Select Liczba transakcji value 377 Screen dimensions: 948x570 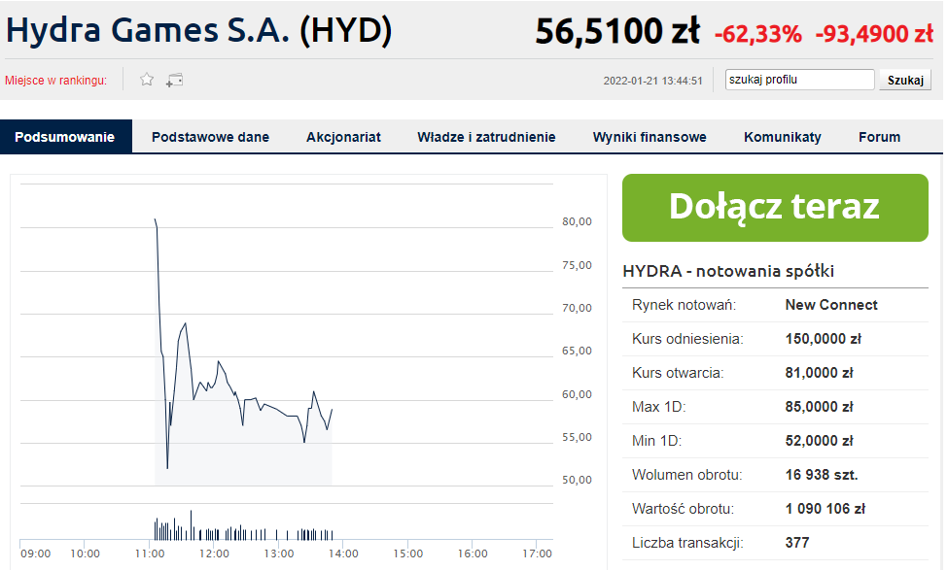(x=797, y=543)
